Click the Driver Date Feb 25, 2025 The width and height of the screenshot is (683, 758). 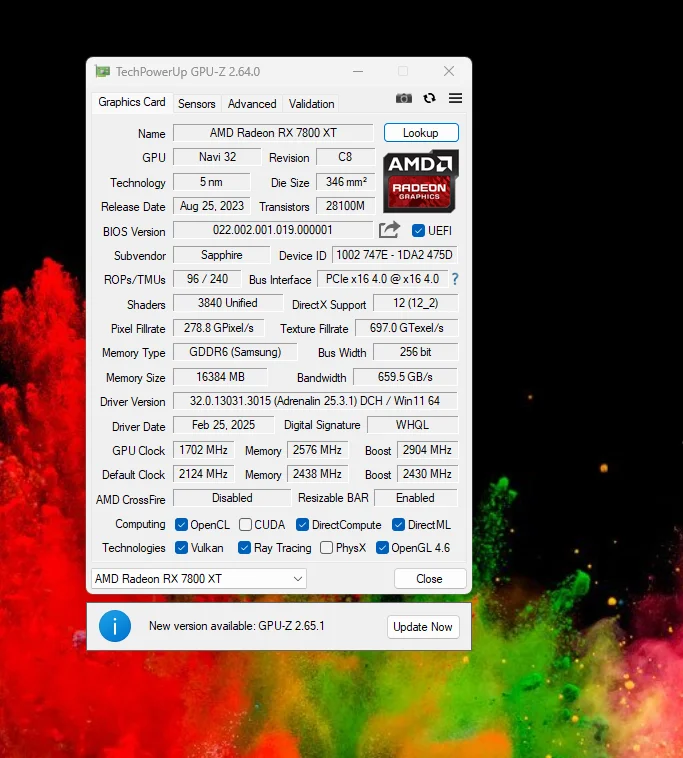[223, 425]
